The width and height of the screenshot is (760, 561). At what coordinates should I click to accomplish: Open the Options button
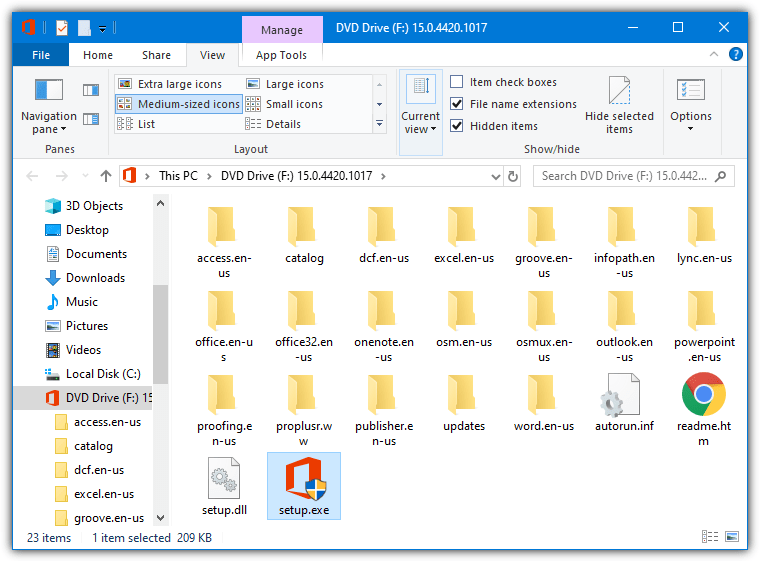click(691, 105)
